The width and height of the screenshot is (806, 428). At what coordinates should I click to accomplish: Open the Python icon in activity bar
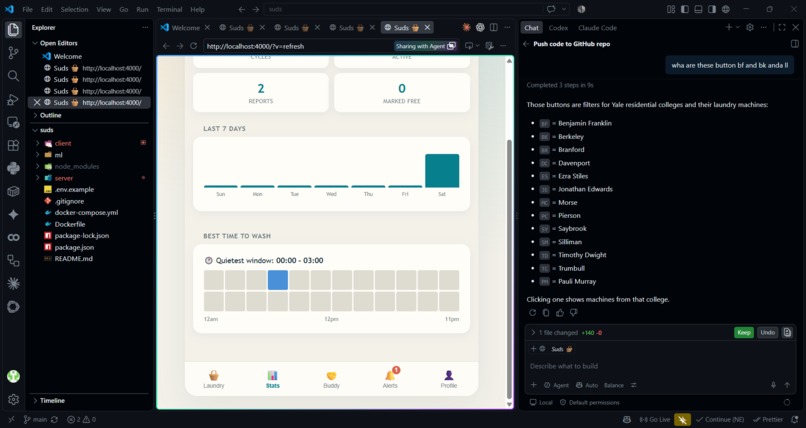point(13,168)
